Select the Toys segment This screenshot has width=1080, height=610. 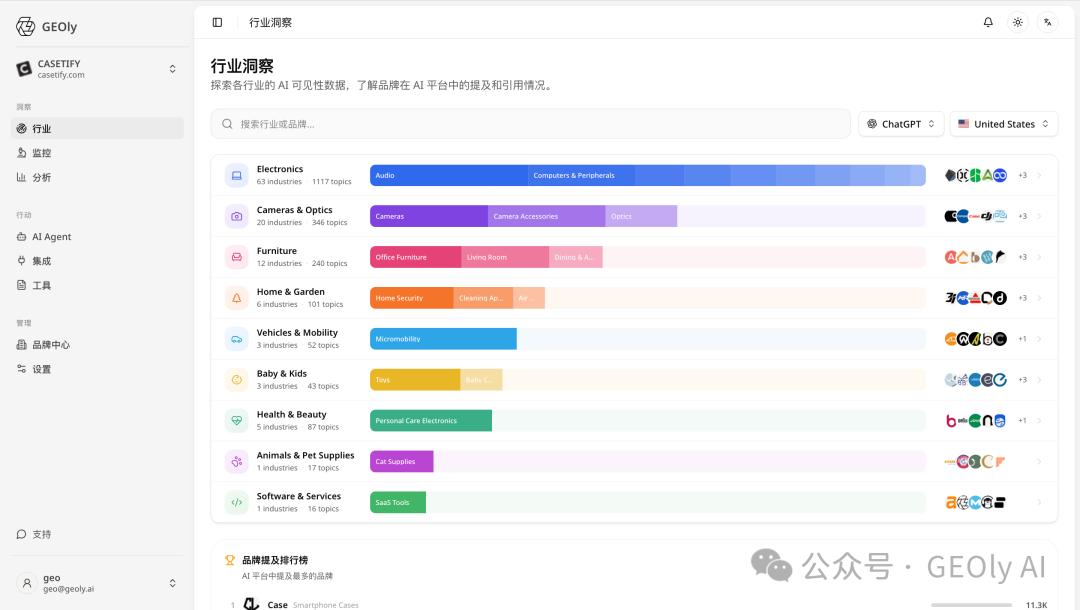click(415, 380)
